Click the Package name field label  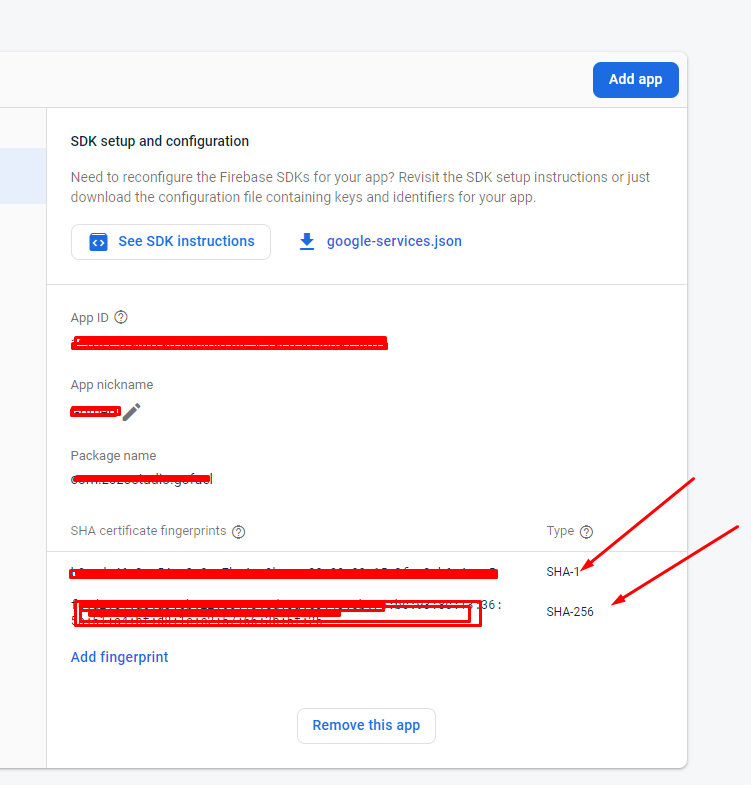coord(113,456)
